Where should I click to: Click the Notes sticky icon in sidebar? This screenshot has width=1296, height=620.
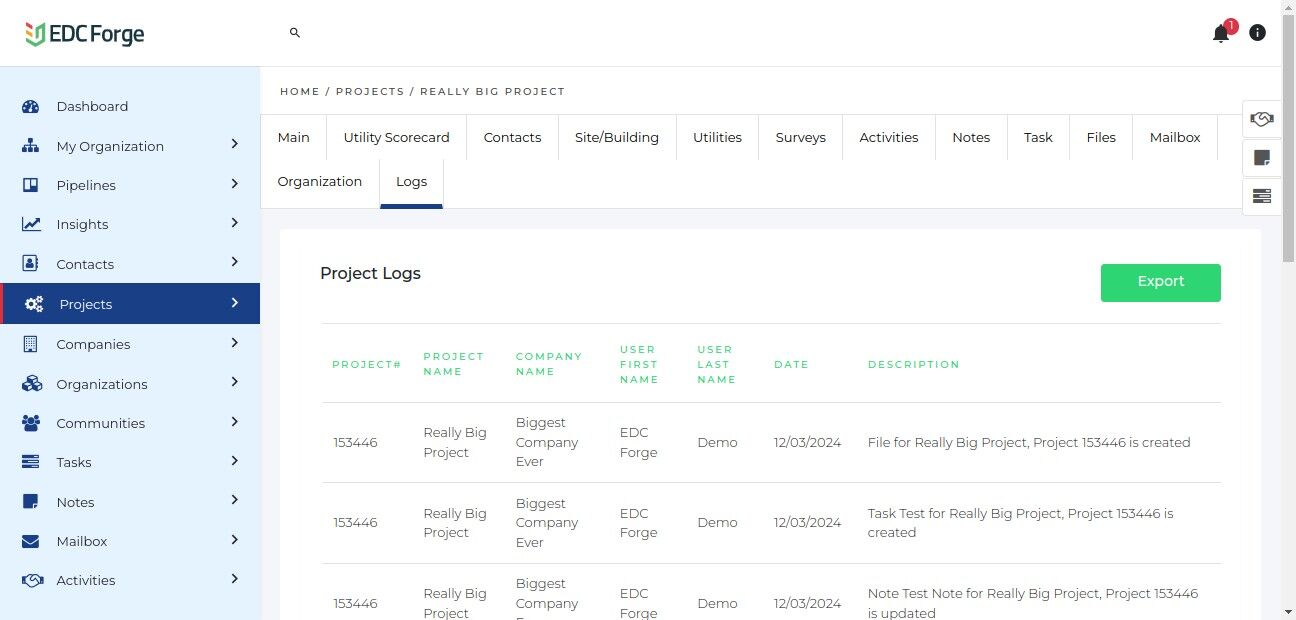[x=30, y=502]
